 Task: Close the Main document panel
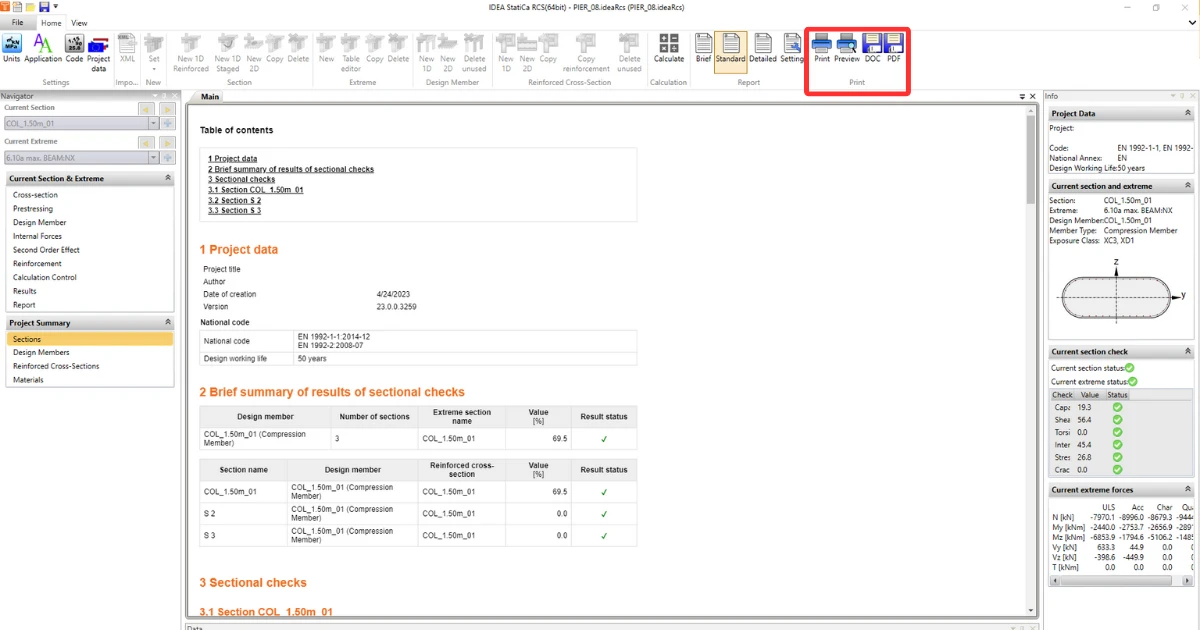[x=1033, y=97]
